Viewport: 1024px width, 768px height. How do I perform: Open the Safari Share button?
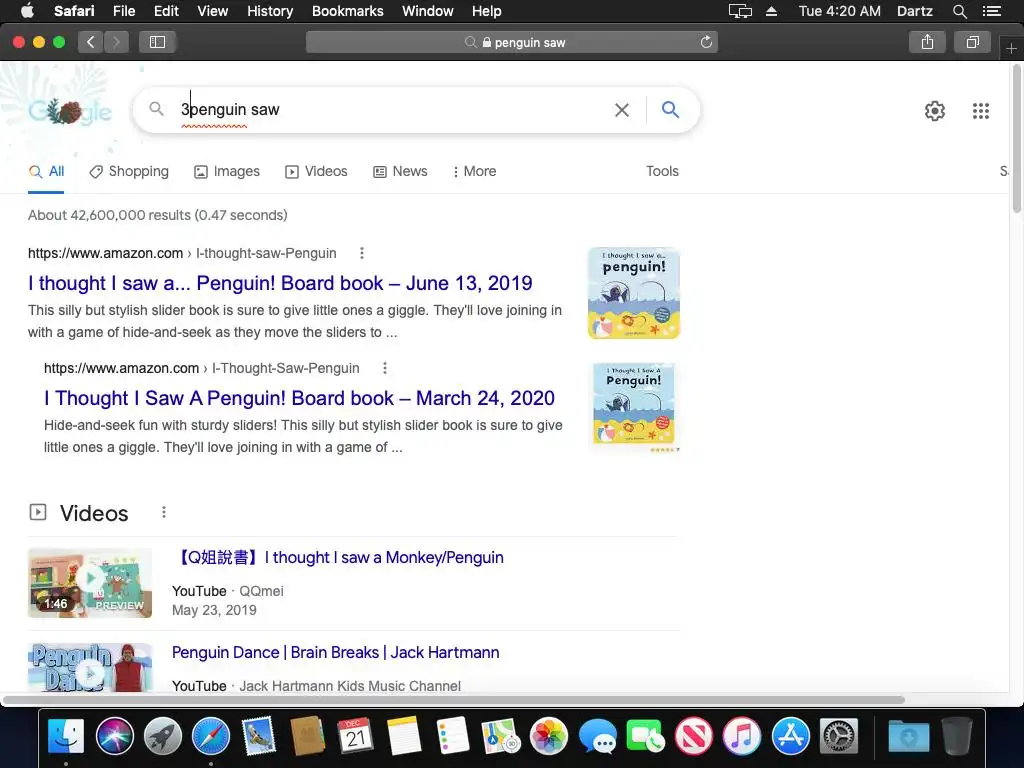[x=927, y=42]
